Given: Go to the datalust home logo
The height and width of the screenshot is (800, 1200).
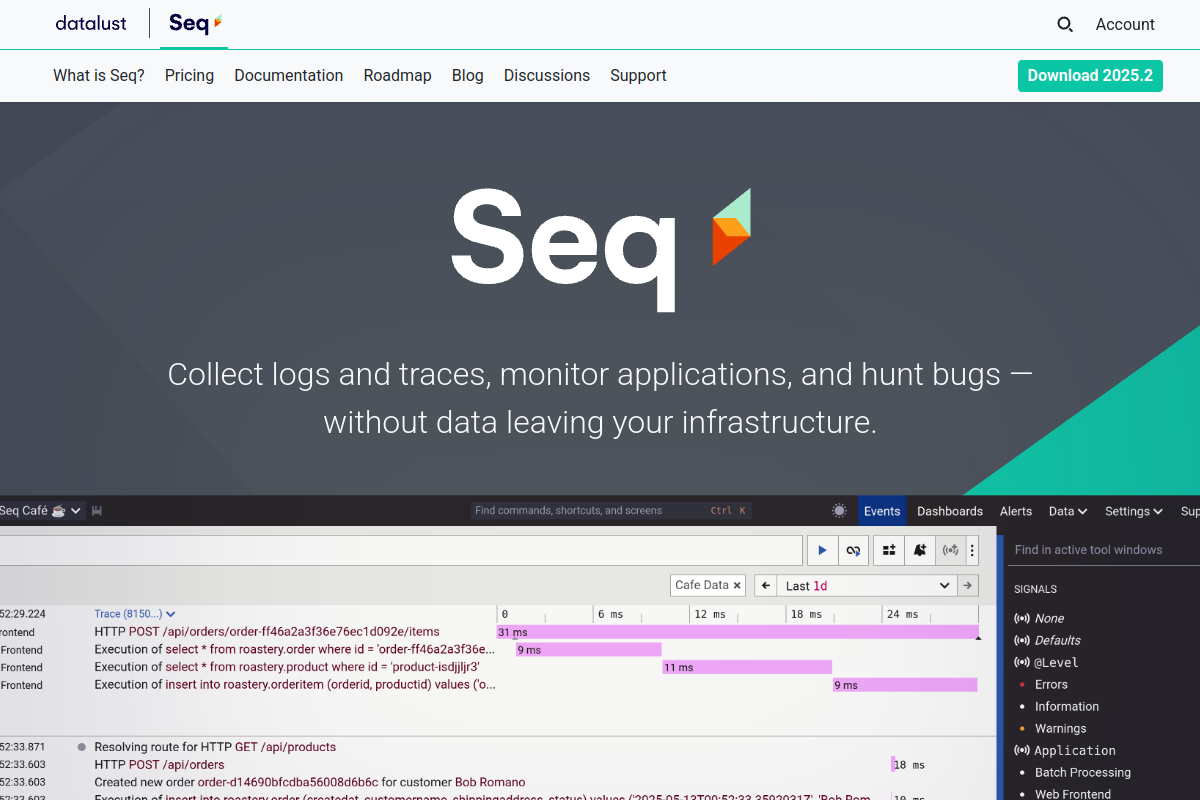Looking at the screenshot, I should (x=91, y=23).
